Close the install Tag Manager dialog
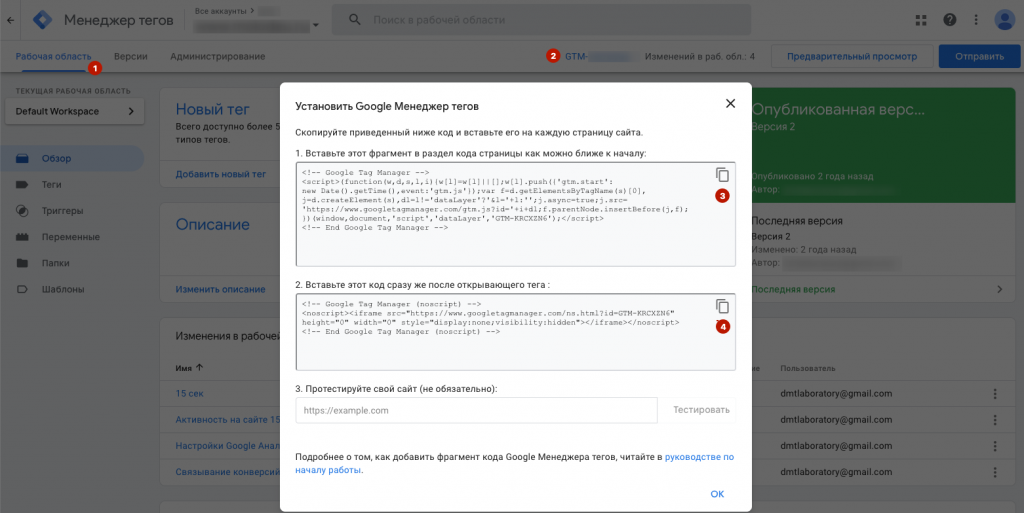 point(730,103)
